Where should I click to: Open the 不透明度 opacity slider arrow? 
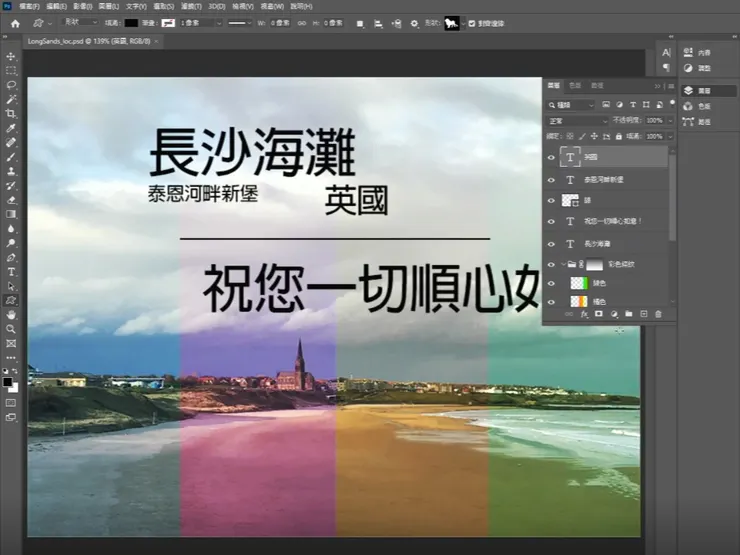670,121
